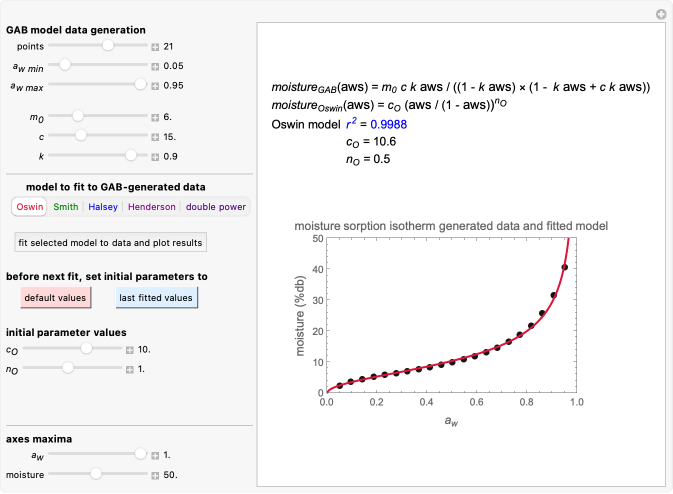Click the last fitted values button

156,297
